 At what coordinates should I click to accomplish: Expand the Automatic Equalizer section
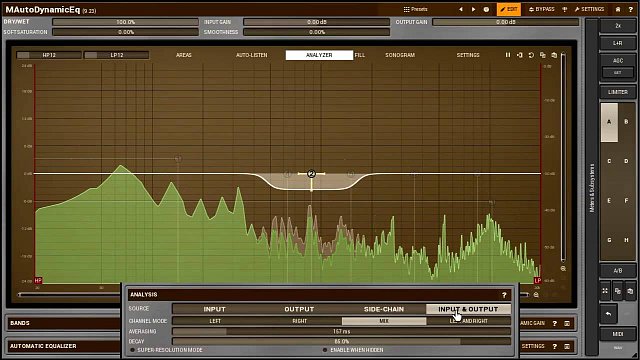point(63,346)
